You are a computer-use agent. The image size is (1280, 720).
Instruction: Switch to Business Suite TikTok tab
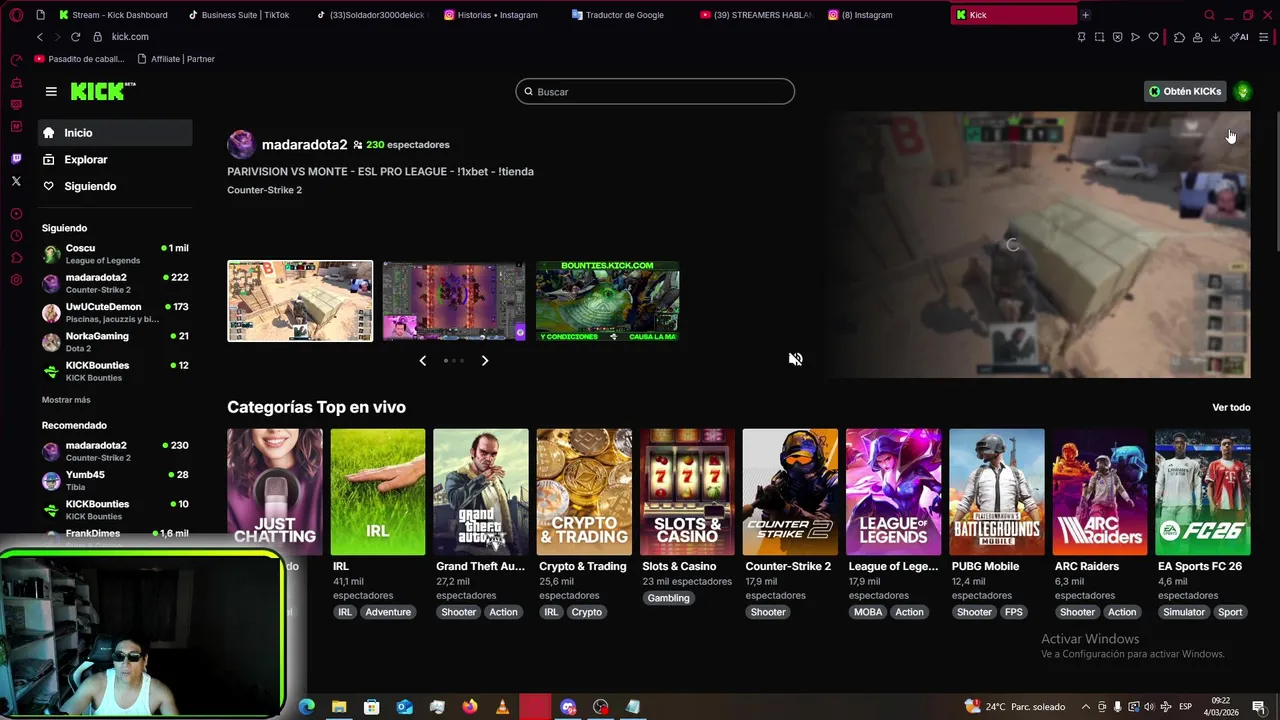(x=238, y=15)
